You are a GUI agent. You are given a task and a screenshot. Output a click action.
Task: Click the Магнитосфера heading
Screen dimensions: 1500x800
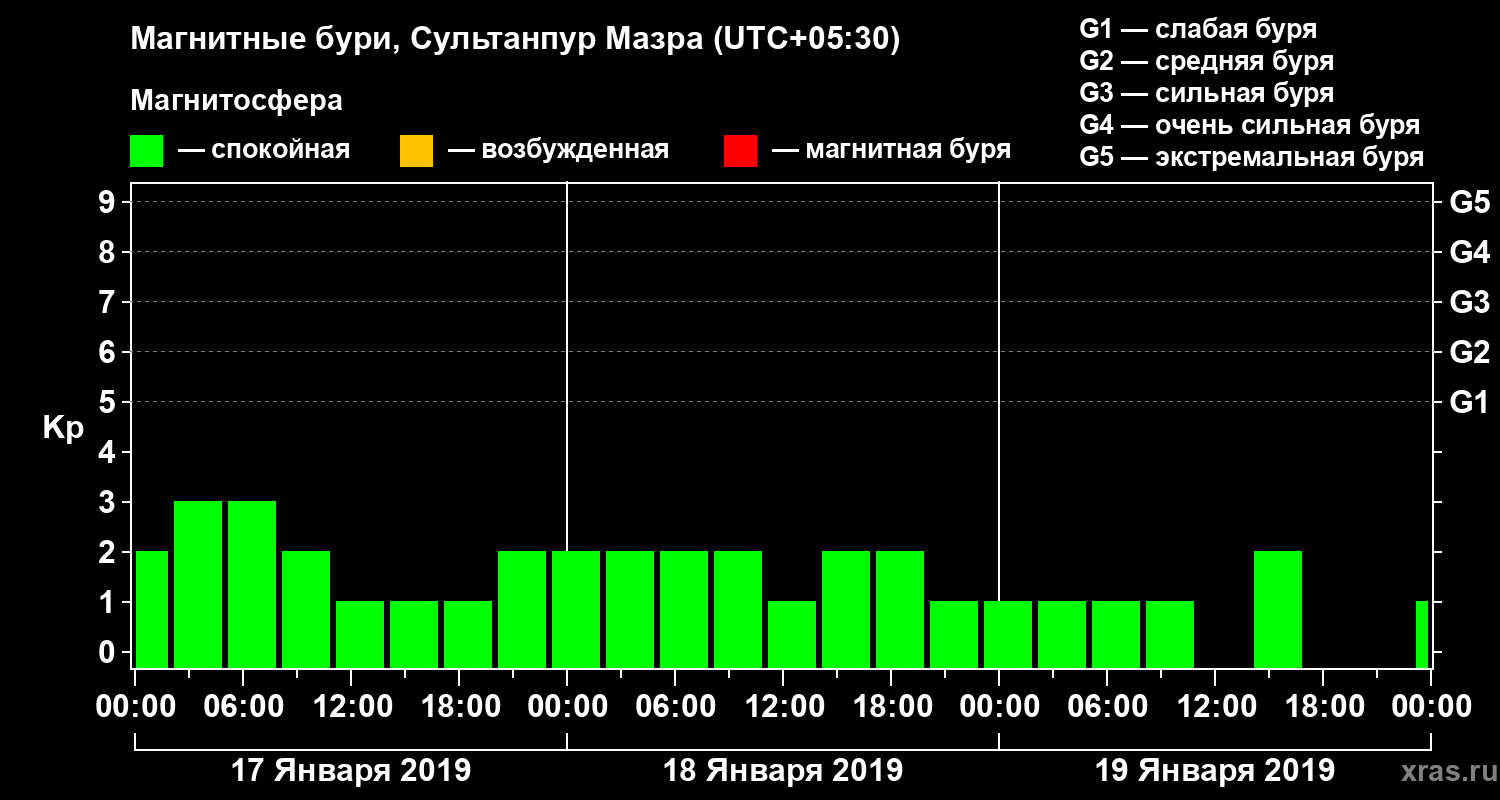click(236, 101)
